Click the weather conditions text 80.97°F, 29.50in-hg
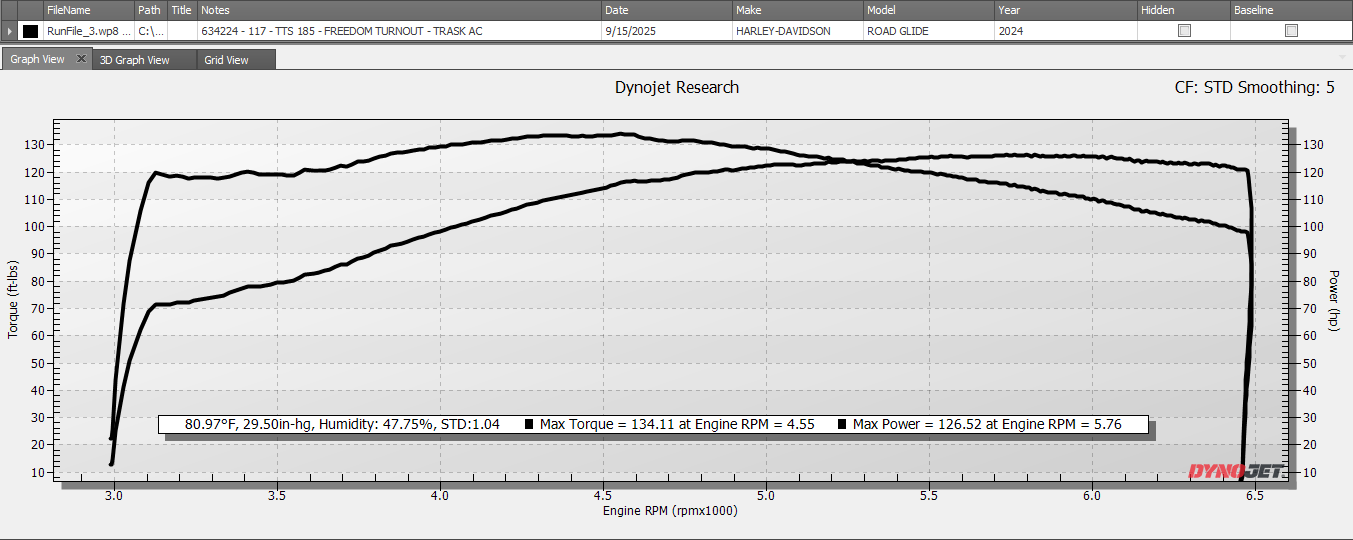 [x=342, y=424]
